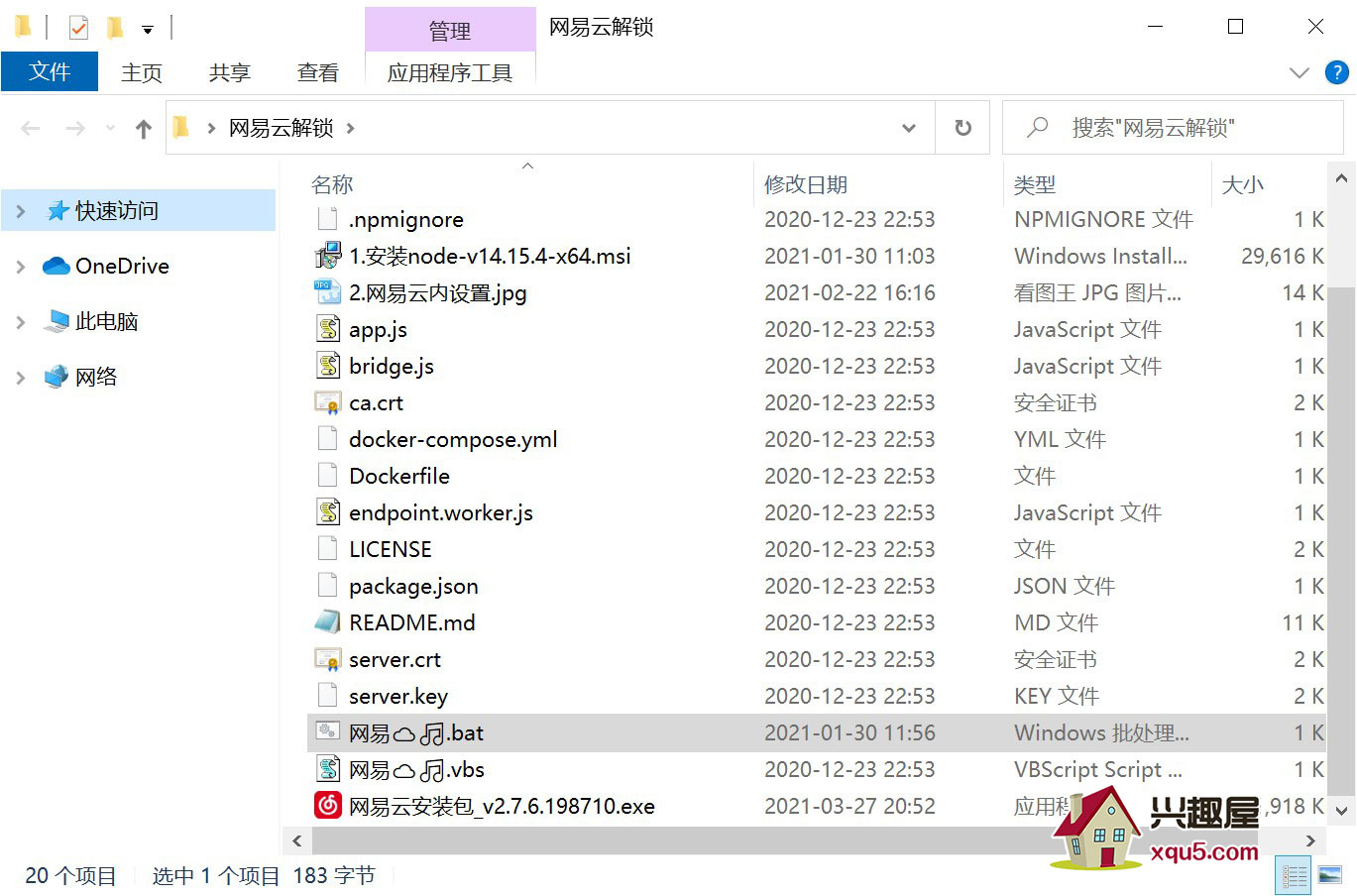This screenshot has width=1357, height=896.
Task: Open the 共享 ribbon tab
Action: 230,72
